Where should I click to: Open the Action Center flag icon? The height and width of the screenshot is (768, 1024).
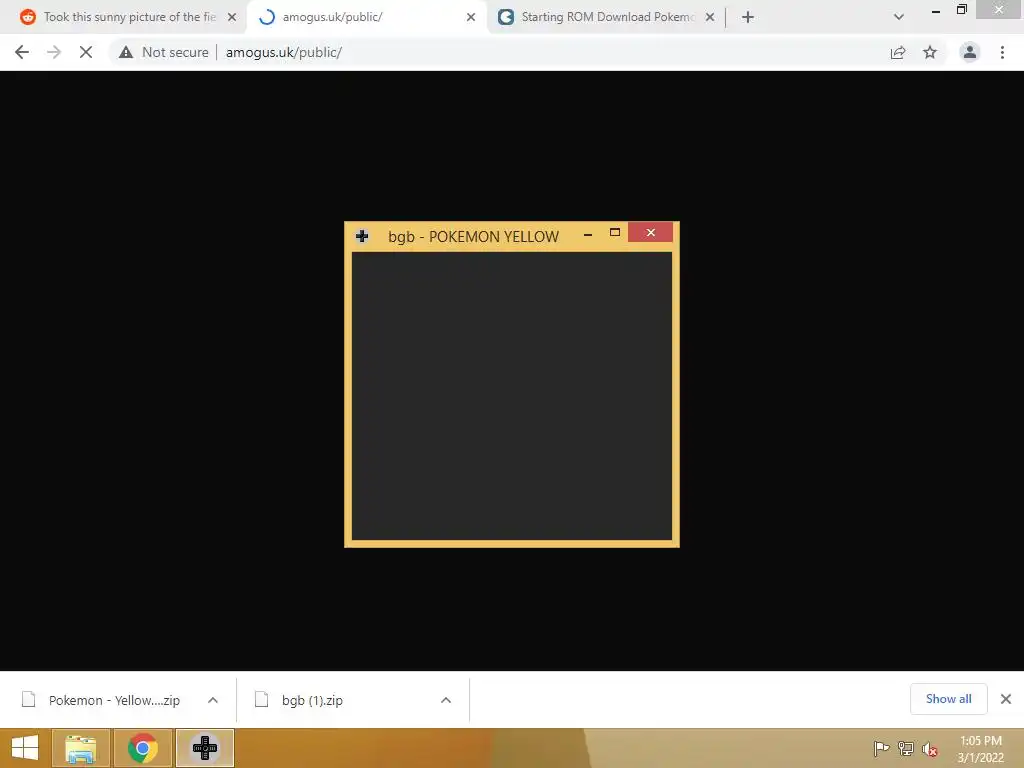(881, 748)
